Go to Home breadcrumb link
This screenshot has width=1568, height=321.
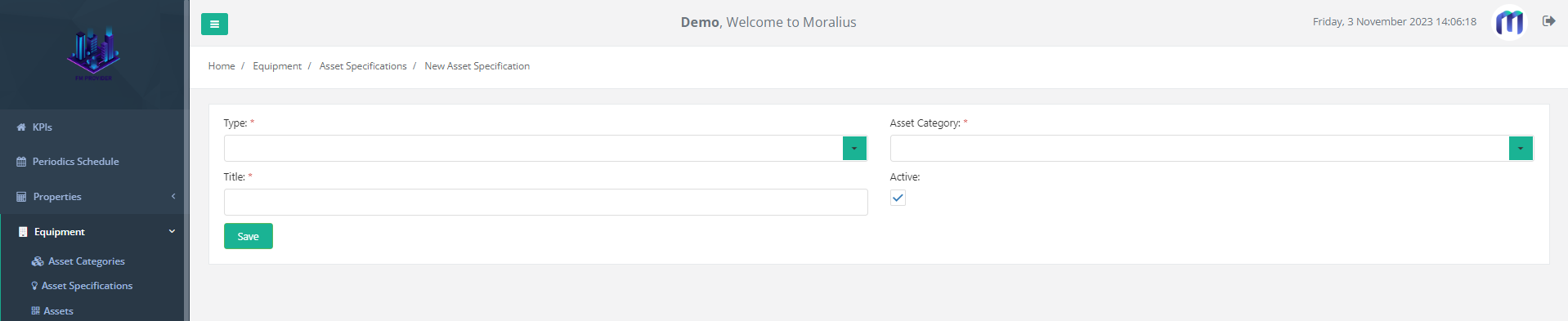point(222,66)
